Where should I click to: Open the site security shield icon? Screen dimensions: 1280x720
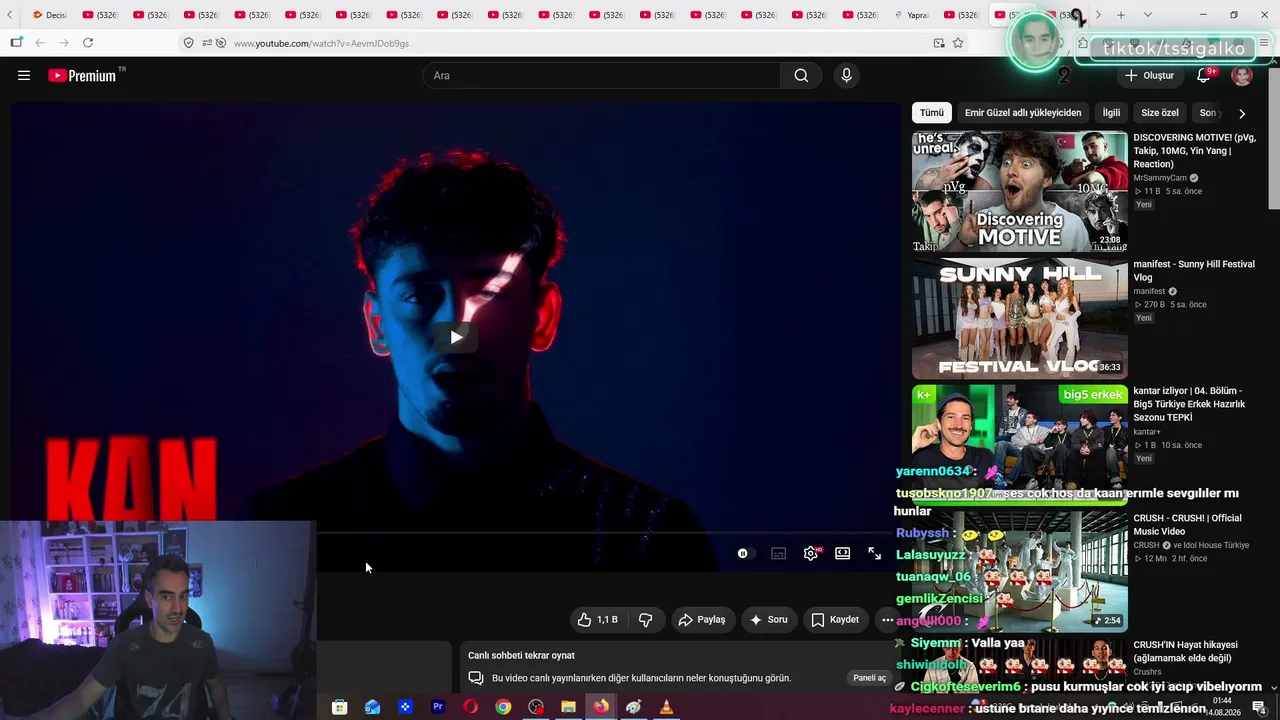point(188,43)
